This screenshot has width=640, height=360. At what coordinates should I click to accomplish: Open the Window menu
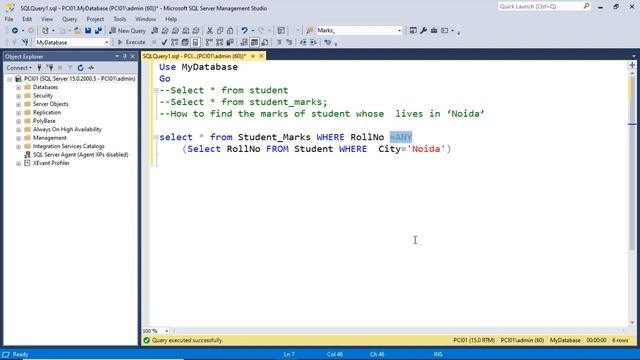[x=145, y=19]
